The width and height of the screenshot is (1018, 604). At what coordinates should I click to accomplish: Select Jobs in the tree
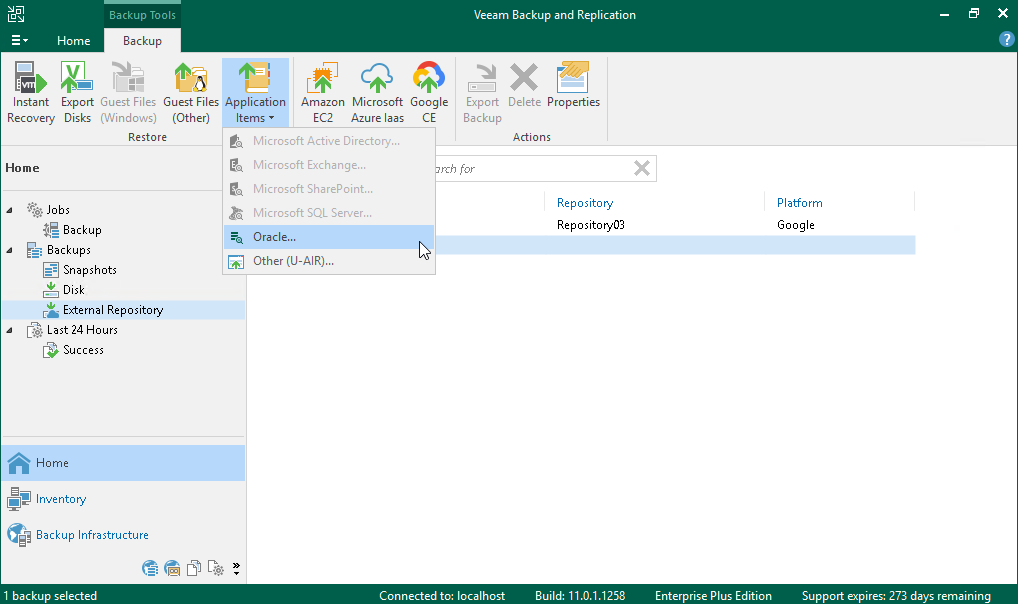[58, 210]
